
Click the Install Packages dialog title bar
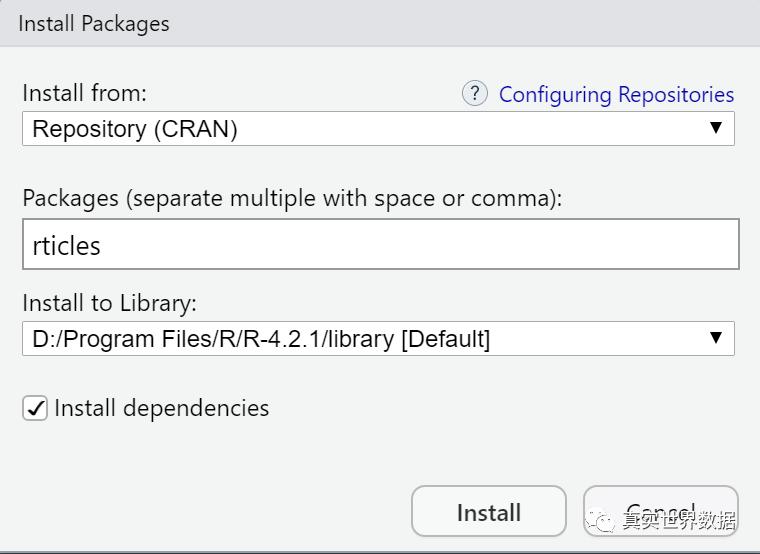380,23
